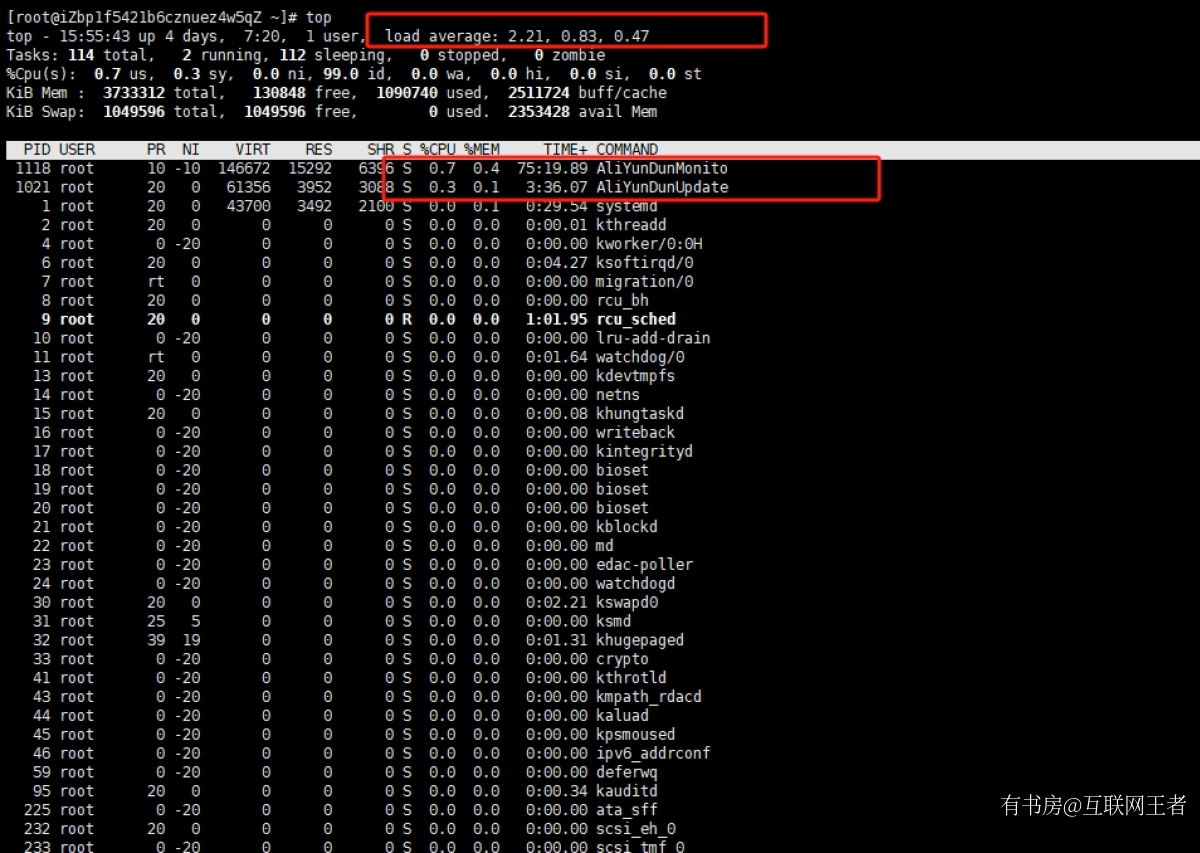Viewport: 1200px width, 853px height.
Task: Click the 0 zombie count
Action: (x=570, y=55)
